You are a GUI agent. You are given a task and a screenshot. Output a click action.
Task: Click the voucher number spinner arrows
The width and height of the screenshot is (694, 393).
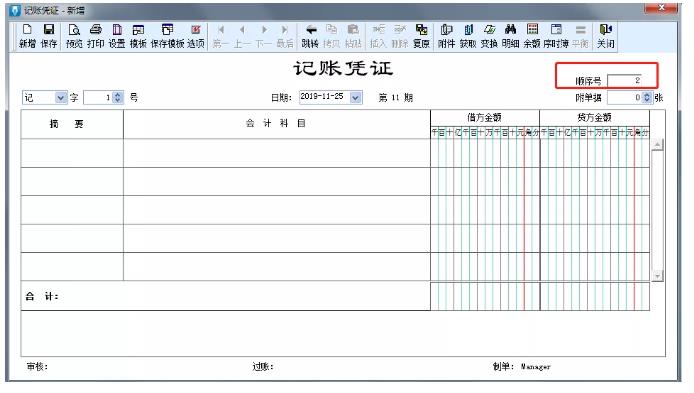click(118, 97)
